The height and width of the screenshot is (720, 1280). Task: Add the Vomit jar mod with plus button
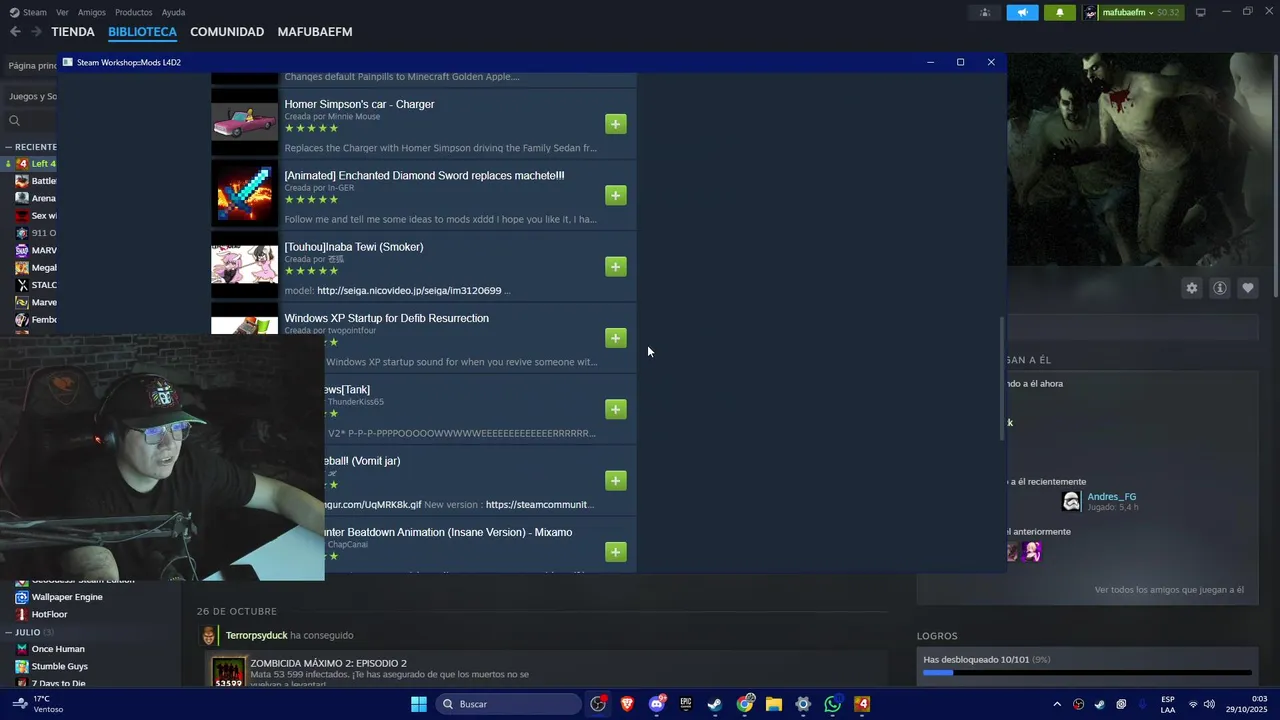[x=616, y=480]
